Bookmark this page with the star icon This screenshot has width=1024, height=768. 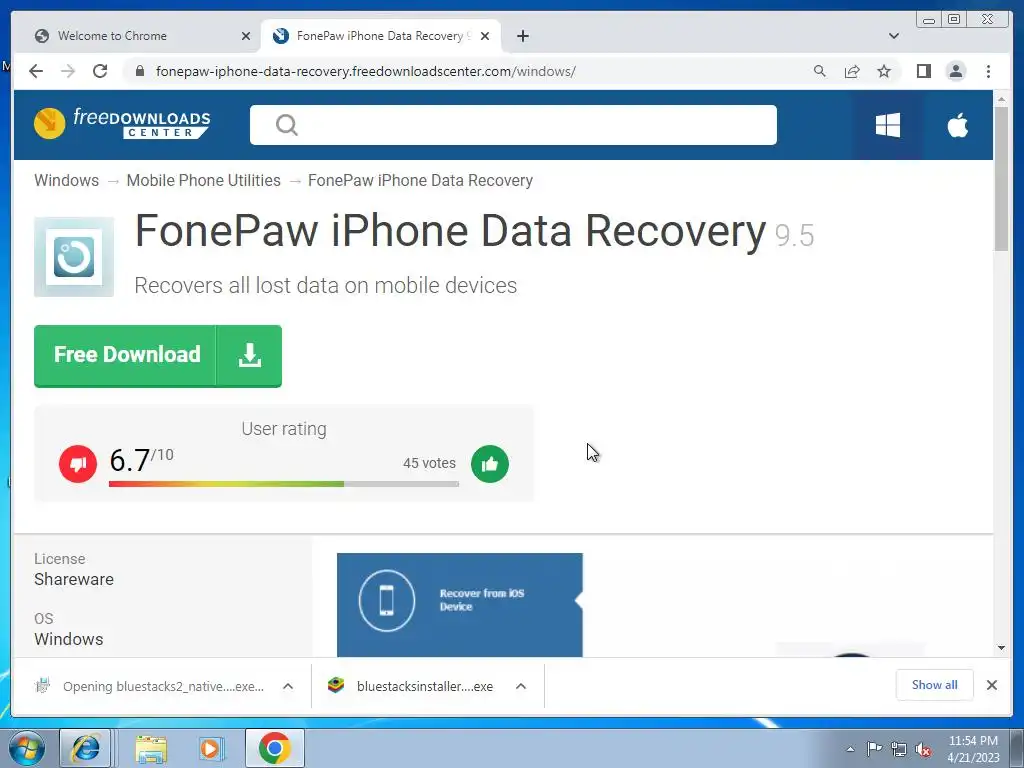tap(884, 71)
